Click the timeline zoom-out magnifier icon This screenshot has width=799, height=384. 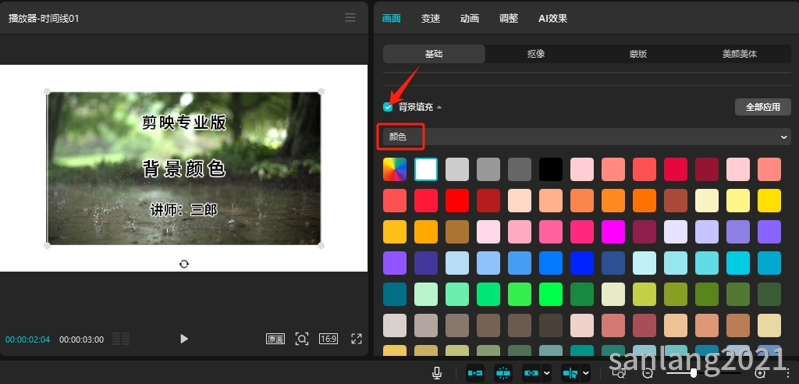click(x=648, y=373)
